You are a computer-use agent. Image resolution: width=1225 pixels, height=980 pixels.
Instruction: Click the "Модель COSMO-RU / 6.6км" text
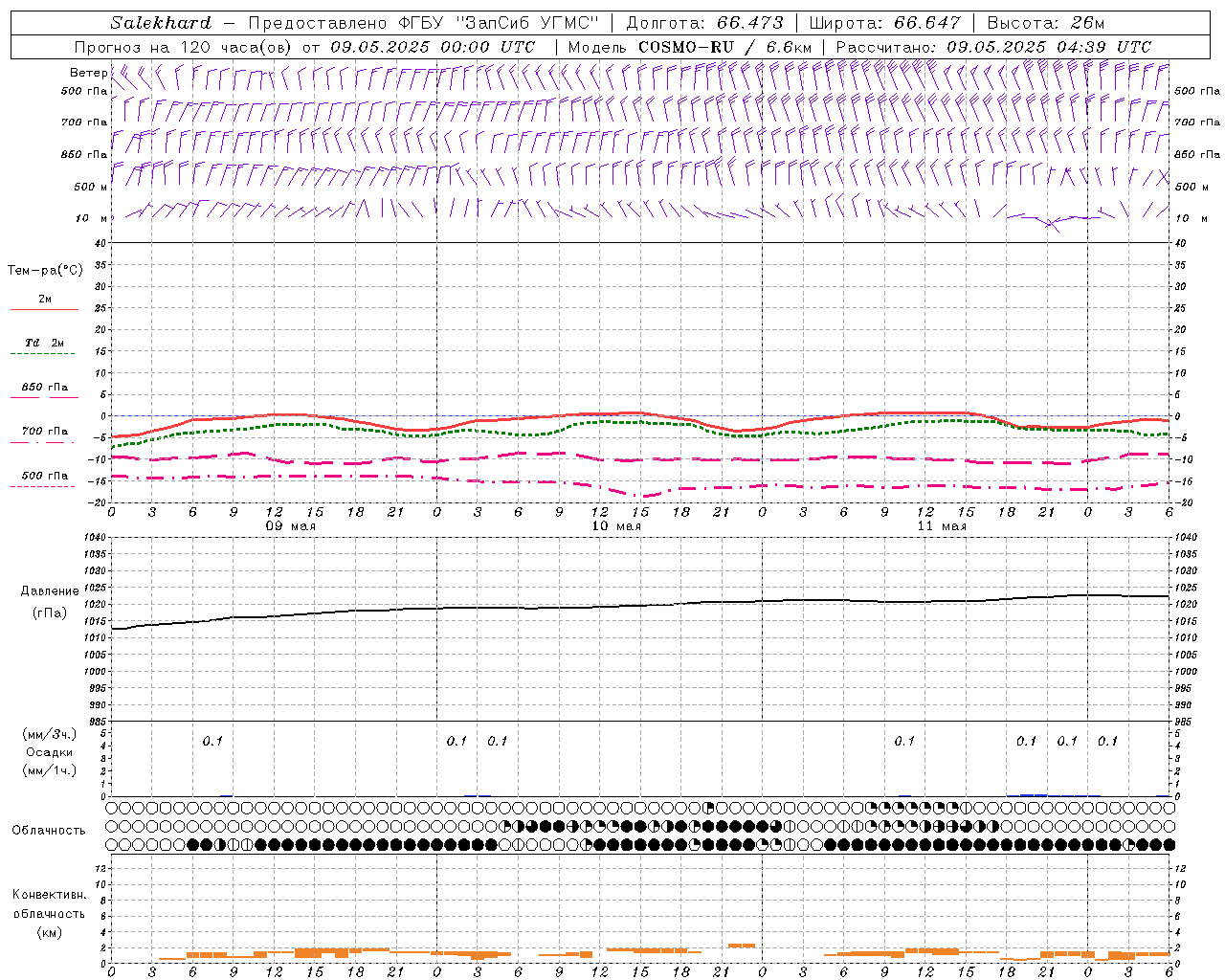pyautogui.click(x=689, y=47)
